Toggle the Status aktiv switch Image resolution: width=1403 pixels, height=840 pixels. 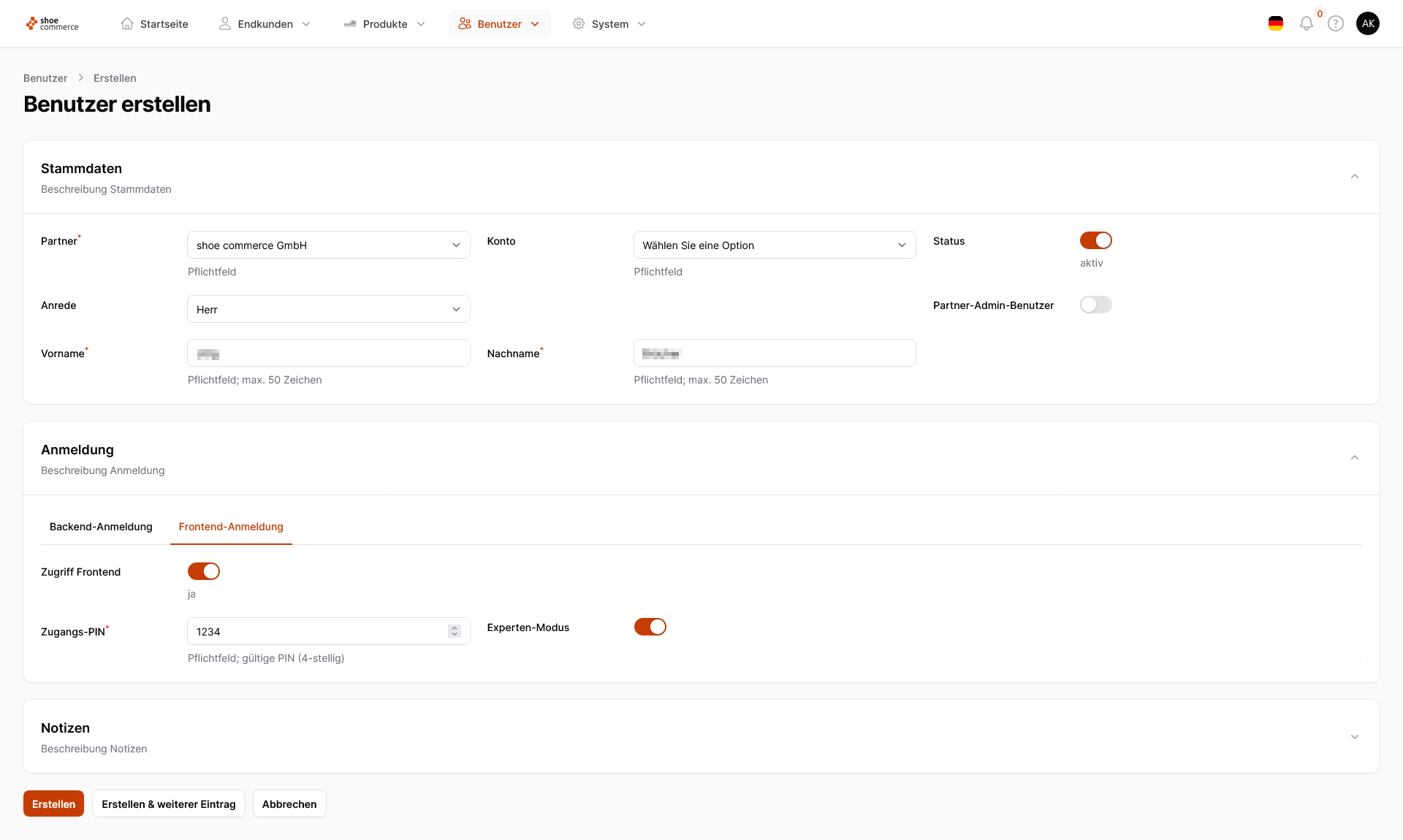click(1095, 240)
